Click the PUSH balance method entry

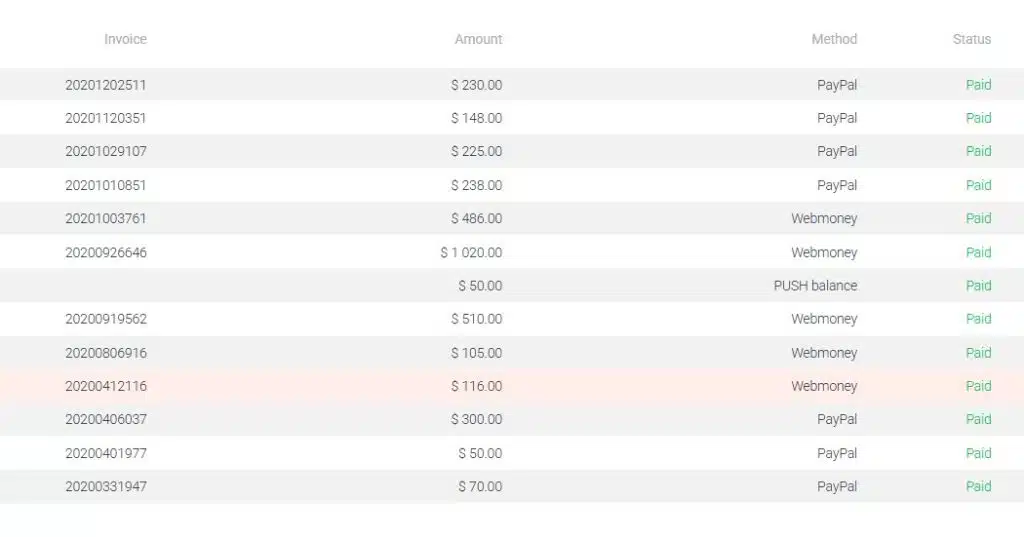pos(815,285)
